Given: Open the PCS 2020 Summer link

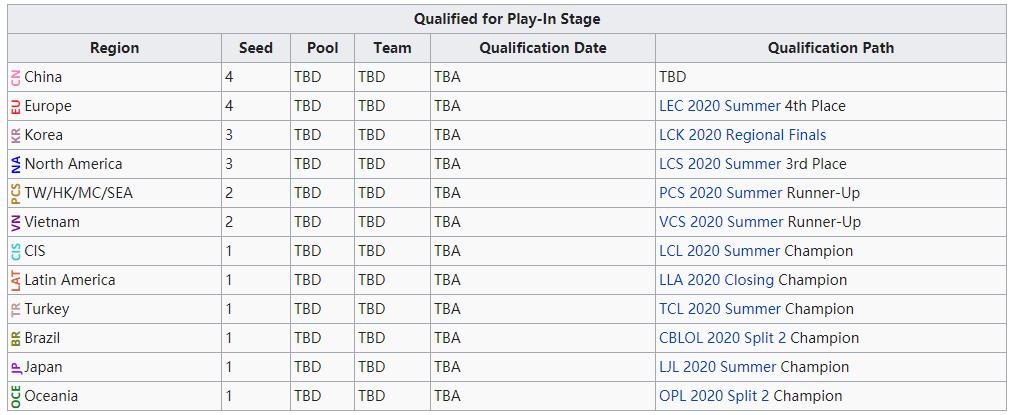Looking at the screenshot, I should pos(720,193).
